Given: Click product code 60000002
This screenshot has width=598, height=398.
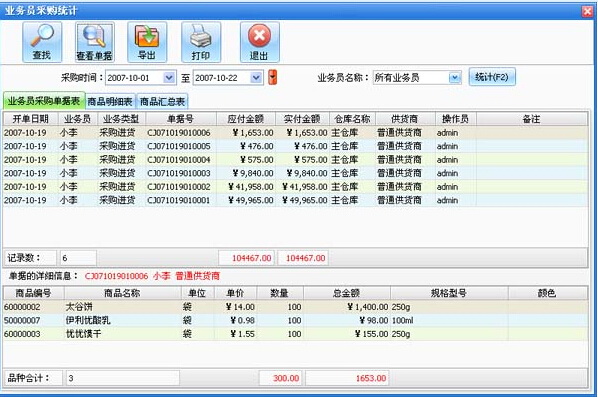Looking at the screenshot, I should [x=22, y=307].
